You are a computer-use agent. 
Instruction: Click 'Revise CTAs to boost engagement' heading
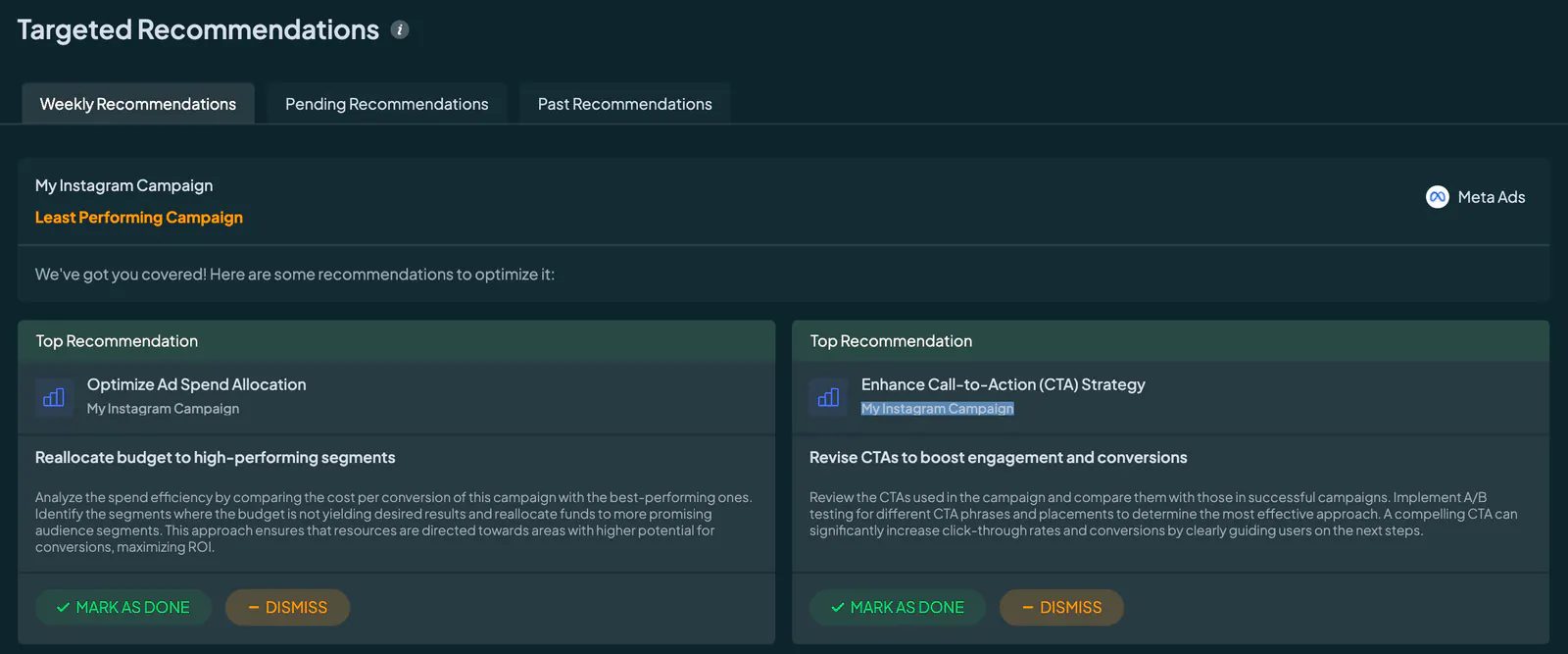point(999,458)
